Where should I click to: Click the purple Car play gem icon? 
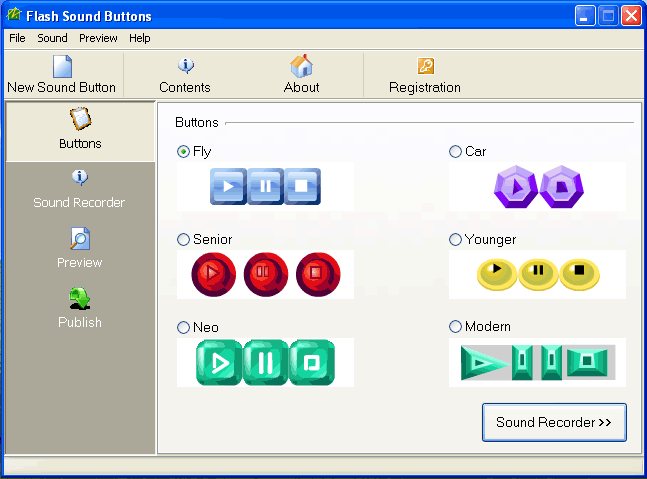click(x=516, y=187)
